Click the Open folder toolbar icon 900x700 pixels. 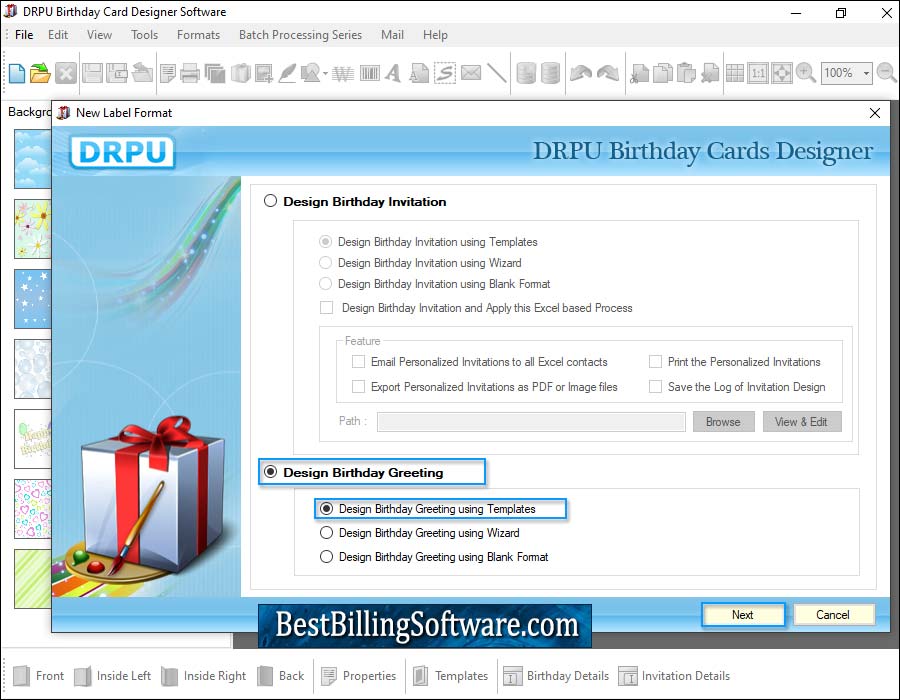(x=40, y=73)
